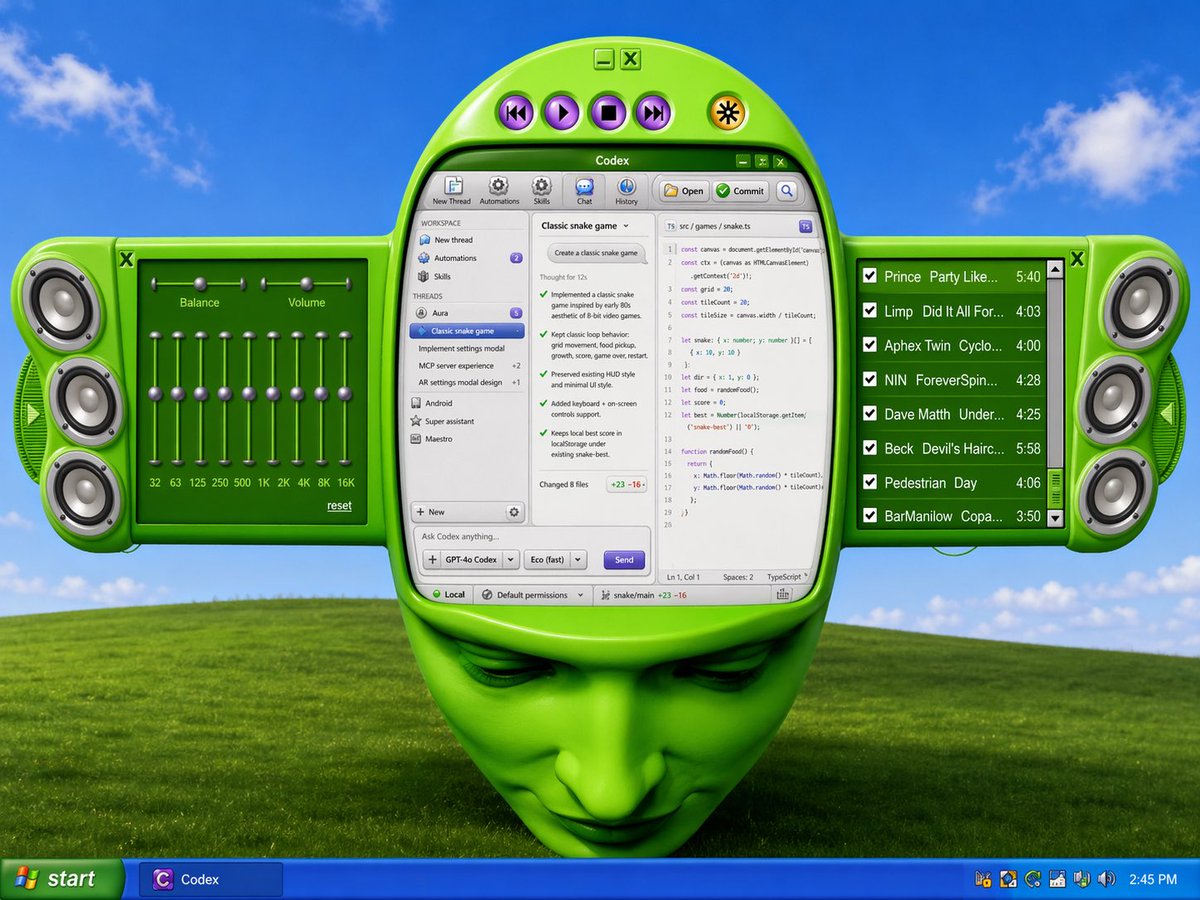Viewport: 1200px width, 900px height.
Task: Click the Open folder button
Action: coord(682,191)
